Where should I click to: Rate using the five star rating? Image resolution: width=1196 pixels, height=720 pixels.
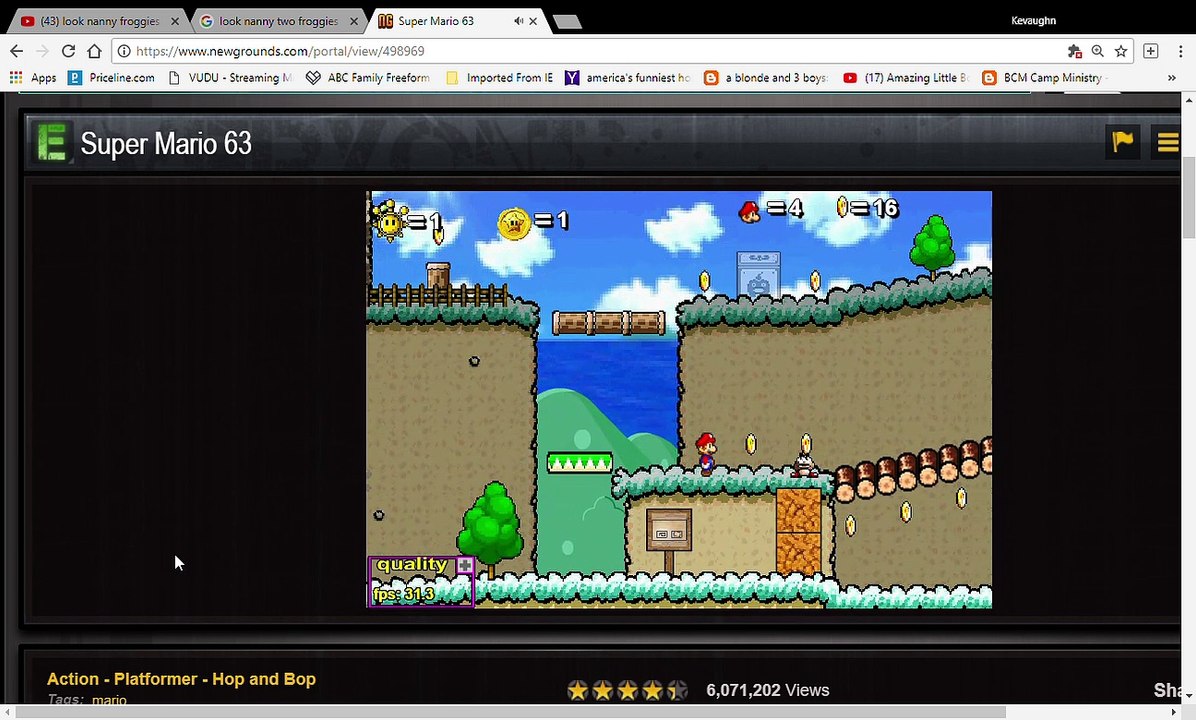[x=627, y=690]
